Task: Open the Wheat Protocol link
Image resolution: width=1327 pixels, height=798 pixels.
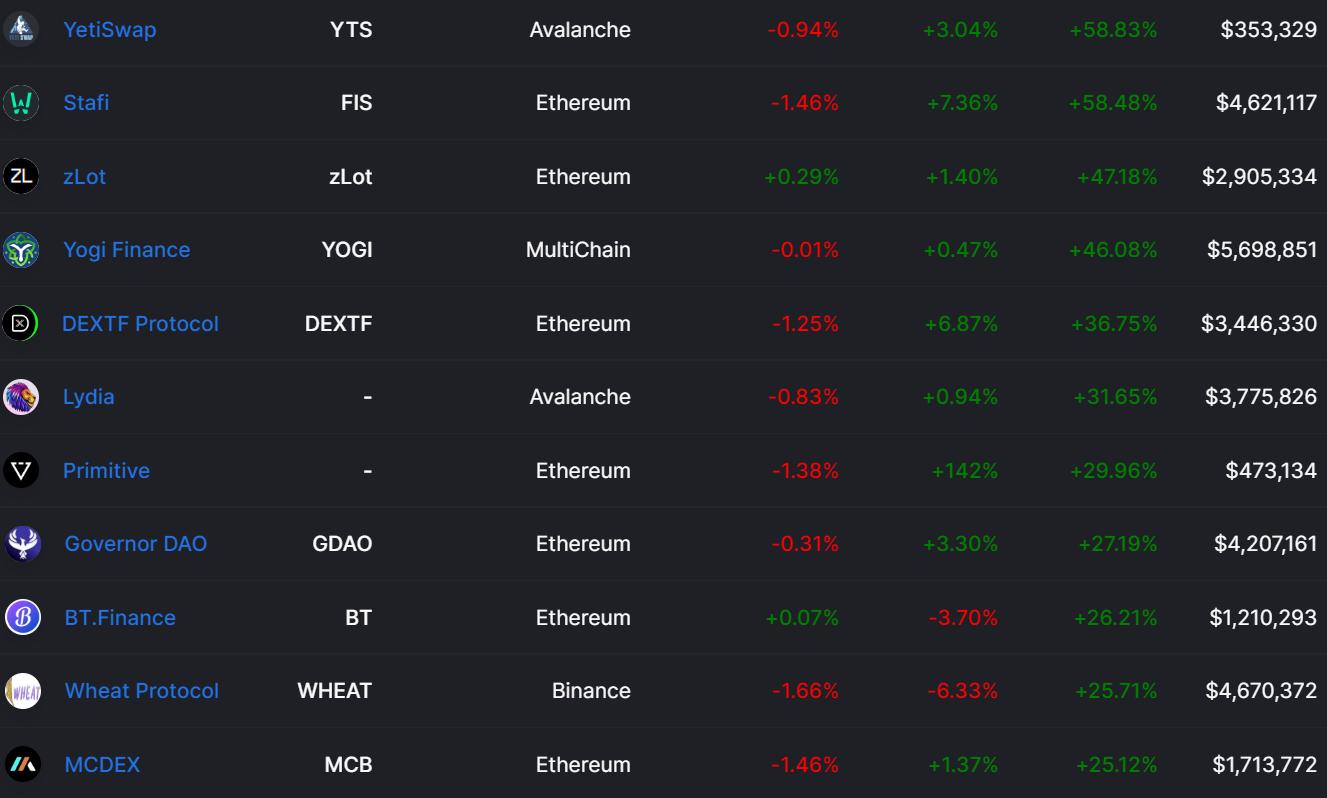Action: pos(142,691)
